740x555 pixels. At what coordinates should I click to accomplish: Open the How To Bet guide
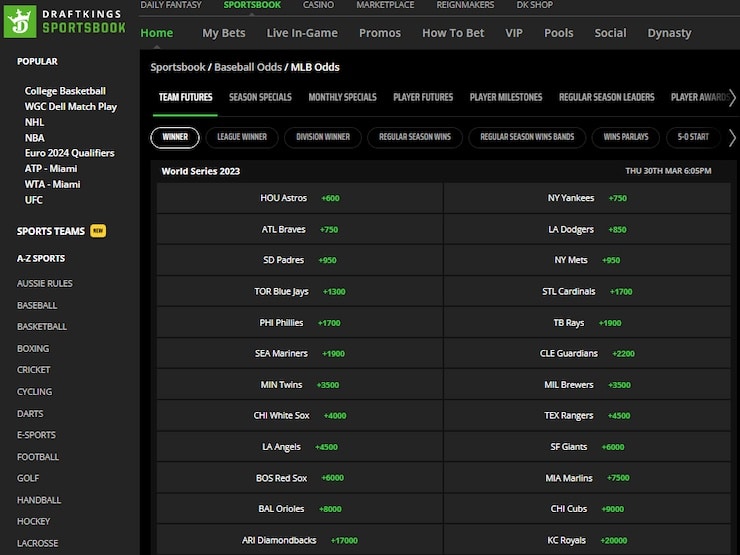click(453, 33)
